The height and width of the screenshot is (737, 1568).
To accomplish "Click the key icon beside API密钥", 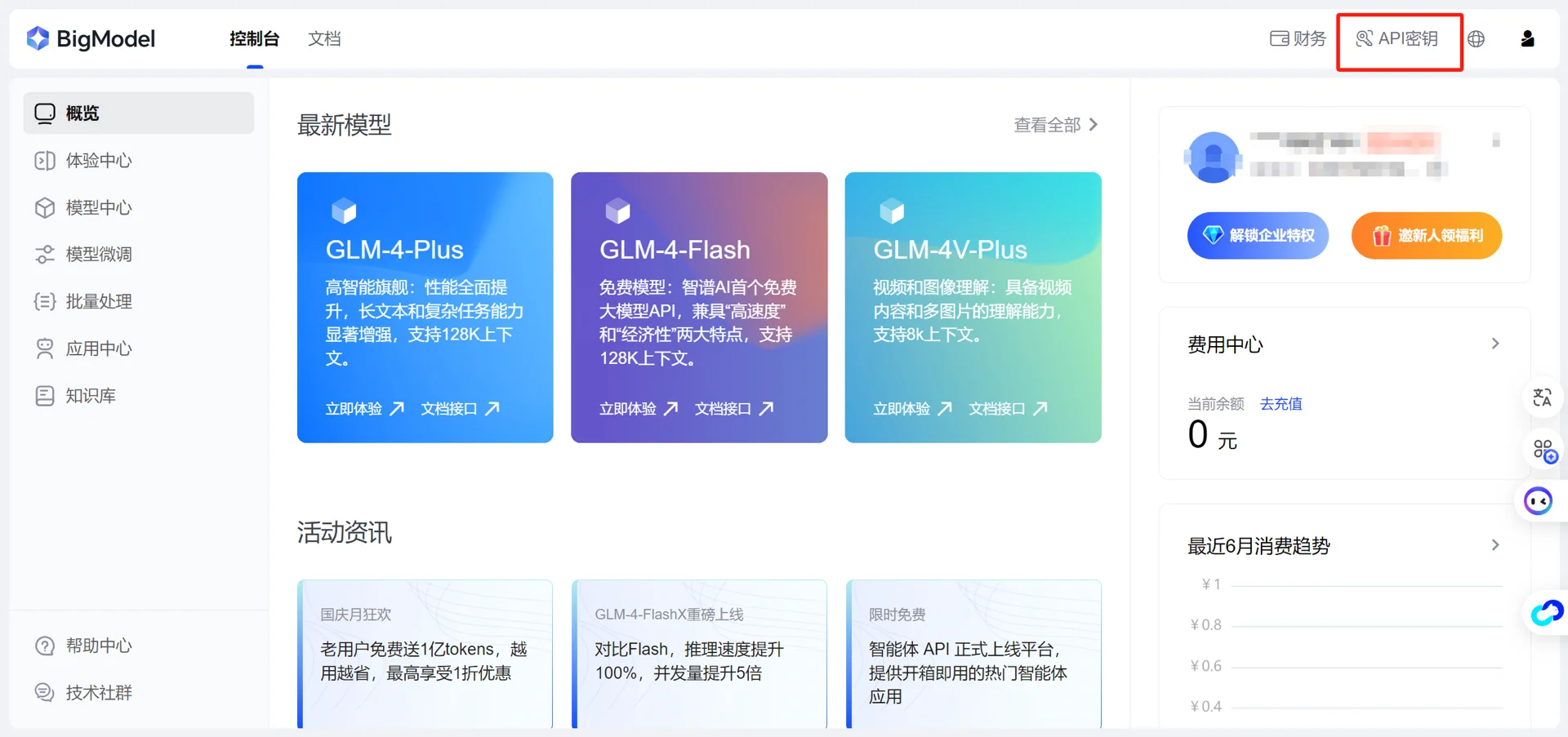I will click(1364, 38).
